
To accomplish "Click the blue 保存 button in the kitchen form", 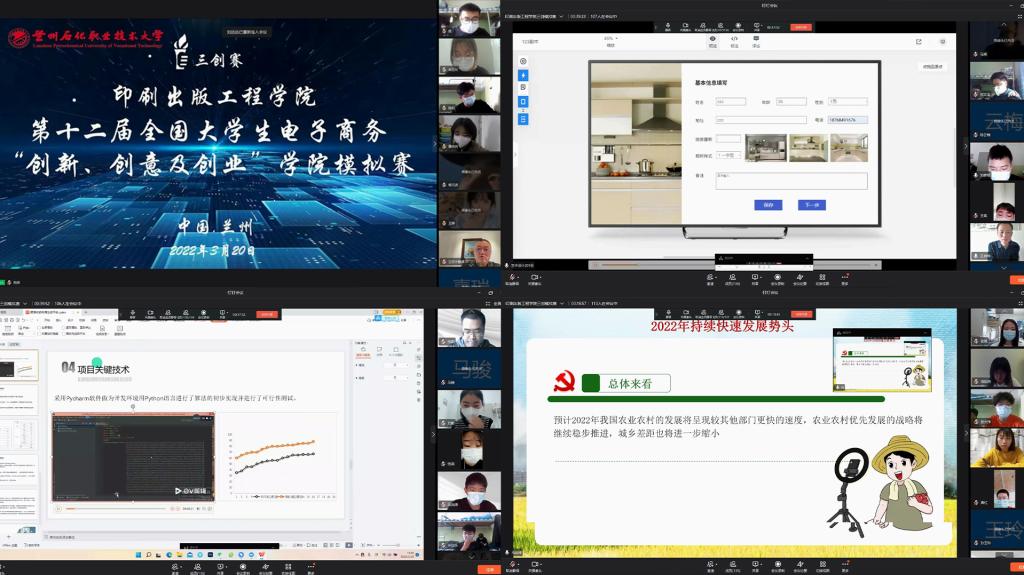I will tap(767, 205).
